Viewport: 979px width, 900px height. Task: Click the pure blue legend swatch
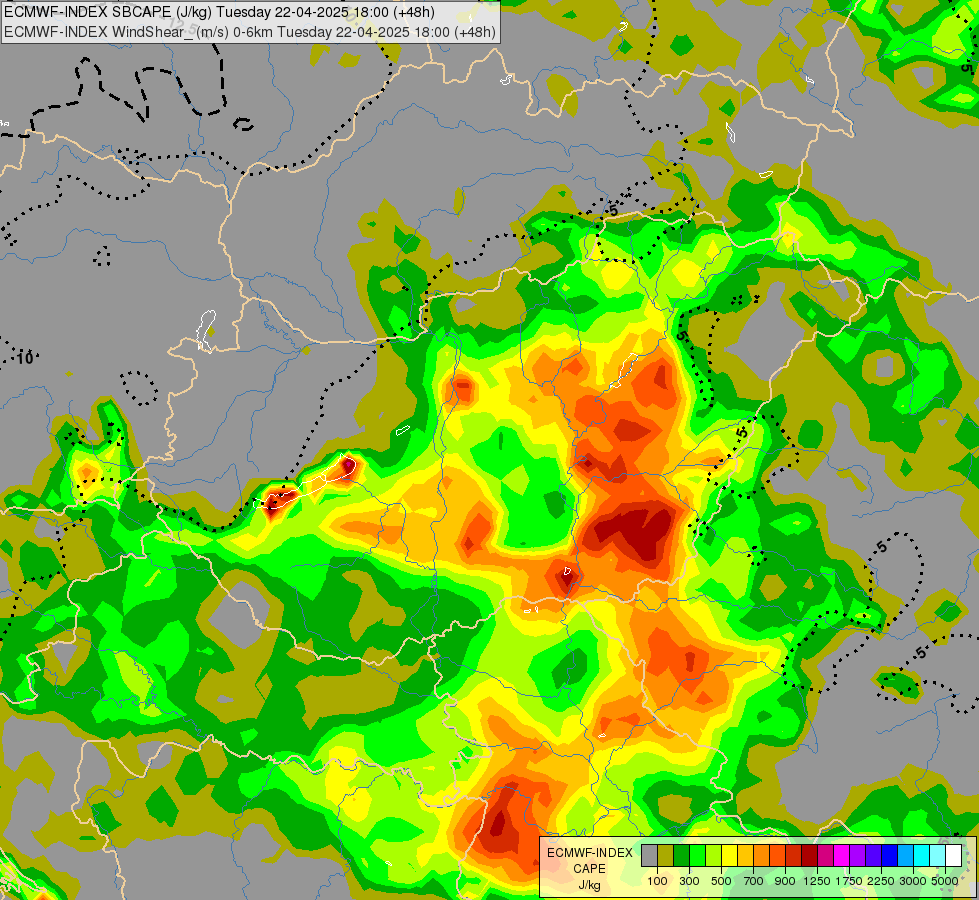(x=890, y=855)
